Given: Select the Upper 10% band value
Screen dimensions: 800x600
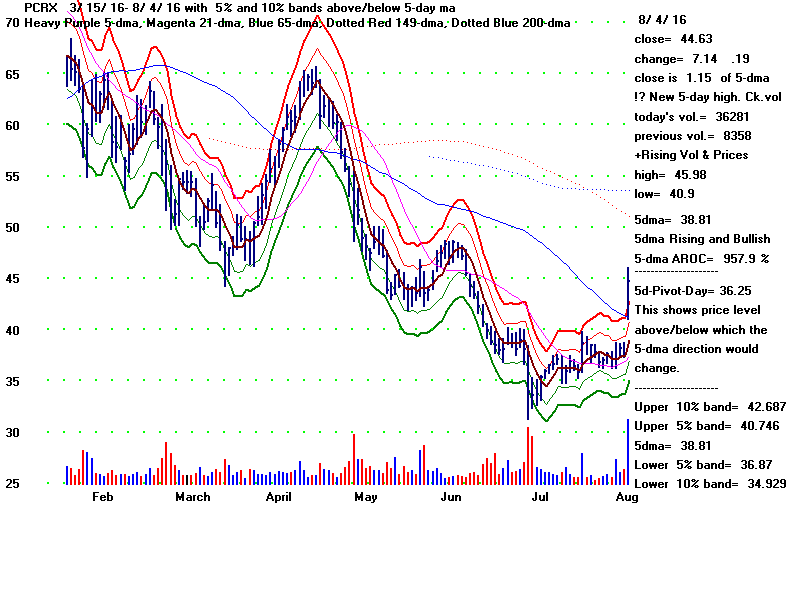Looking at the screenshot, I should pos(696,407).
